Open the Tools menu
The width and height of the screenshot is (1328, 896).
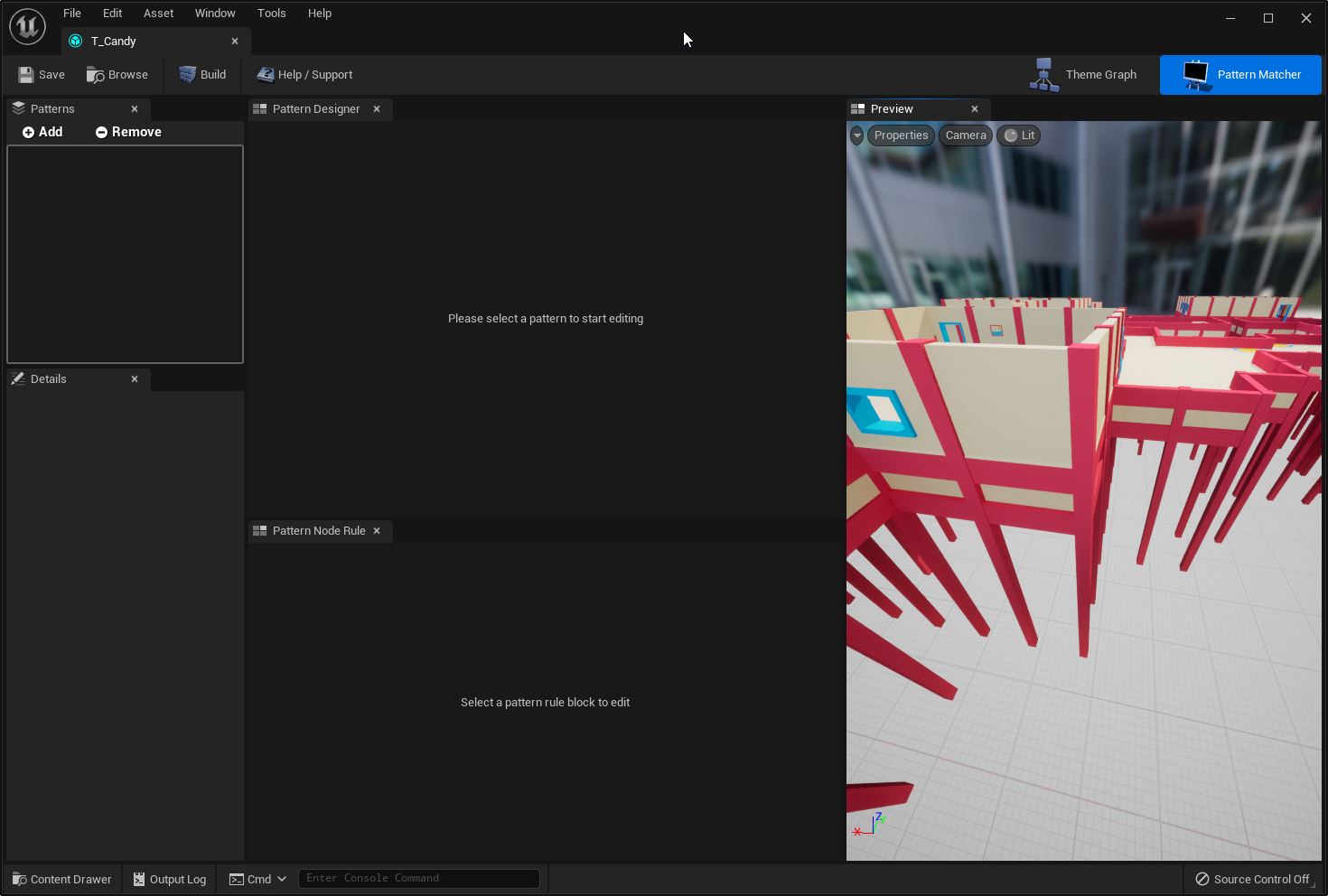(x=271, y=14)
